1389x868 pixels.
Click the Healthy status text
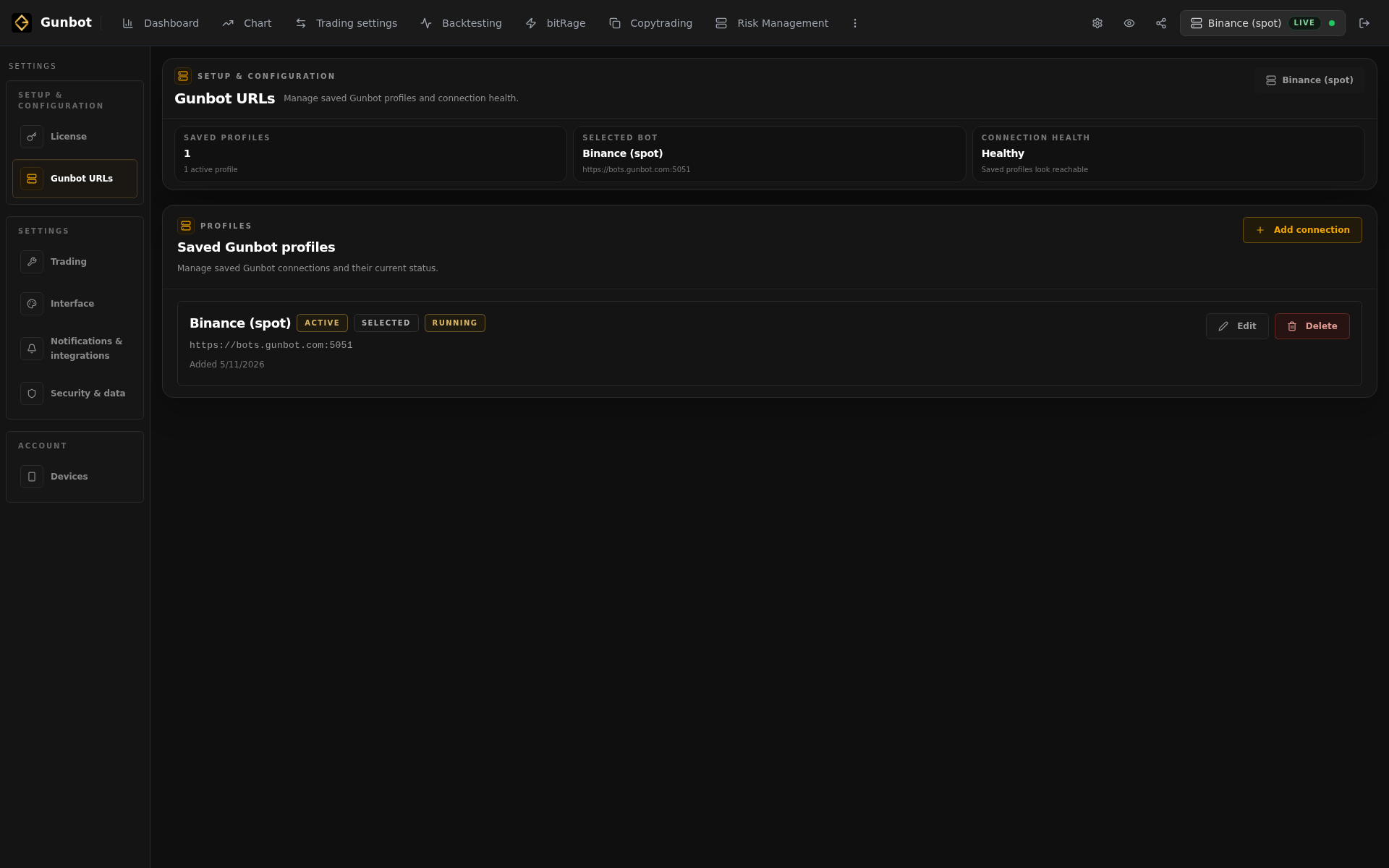(x=1003, y=153)
